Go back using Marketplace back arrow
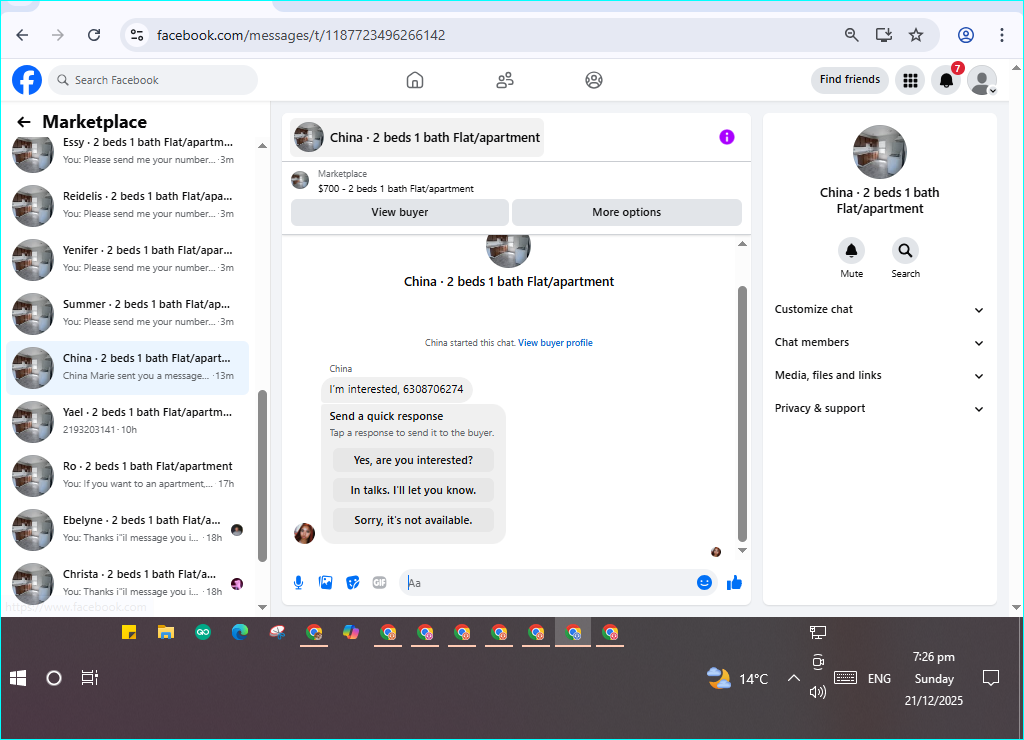 coord(24,122)
